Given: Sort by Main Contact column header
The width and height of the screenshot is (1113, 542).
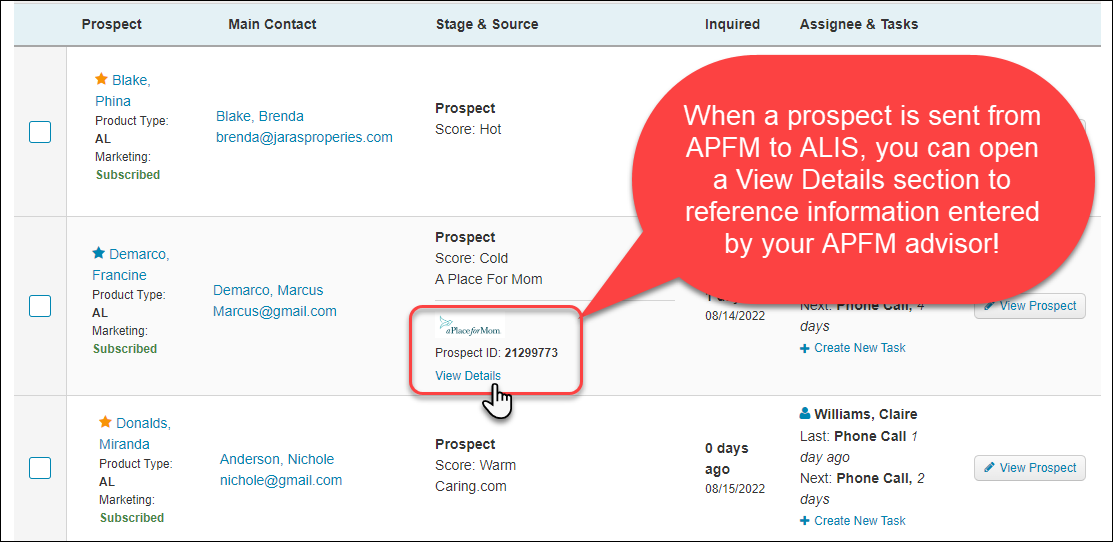Looking at the screenshot, I should tap(273, 24).
